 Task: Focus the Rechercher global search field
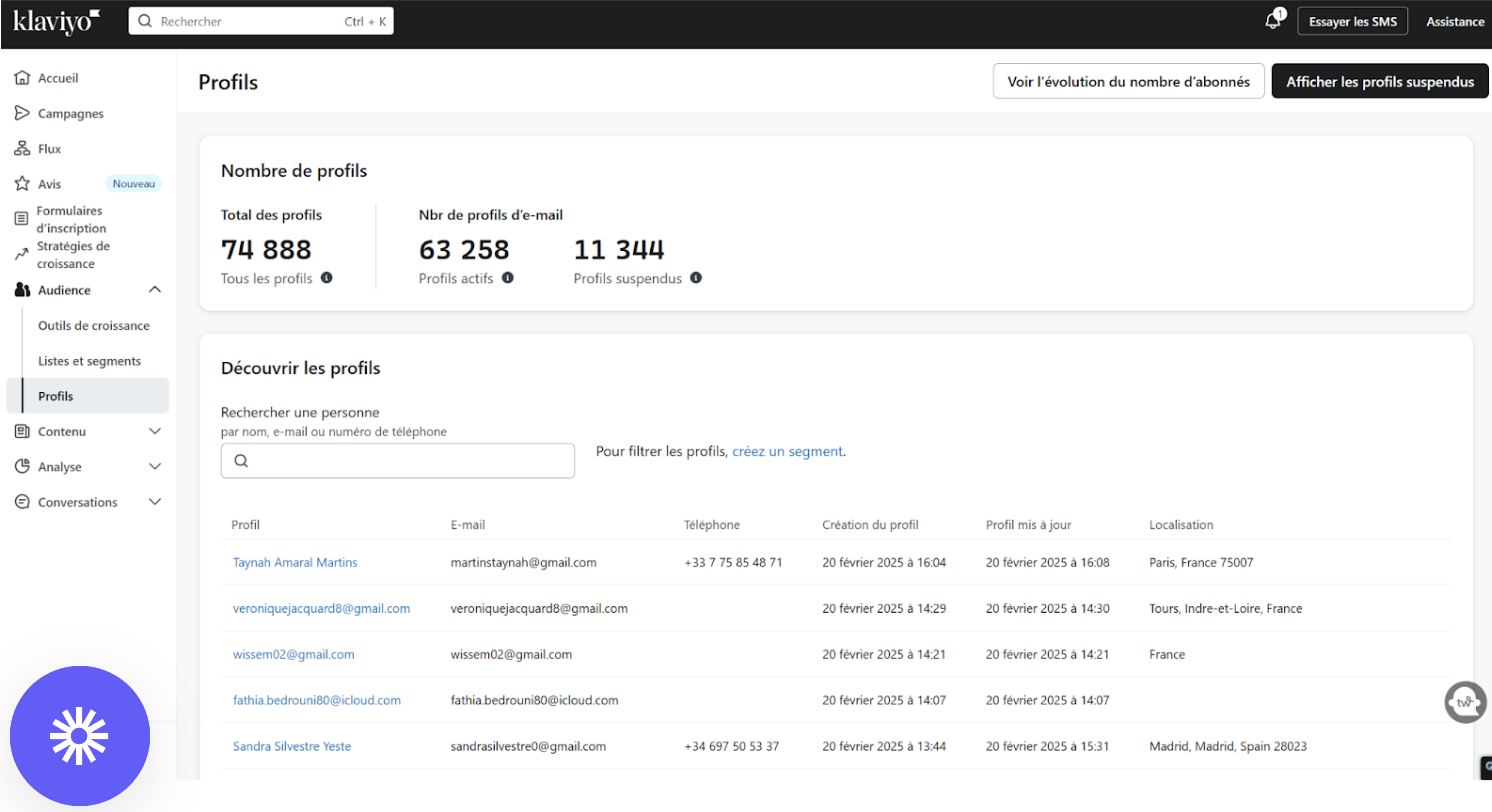pos(261,21)
